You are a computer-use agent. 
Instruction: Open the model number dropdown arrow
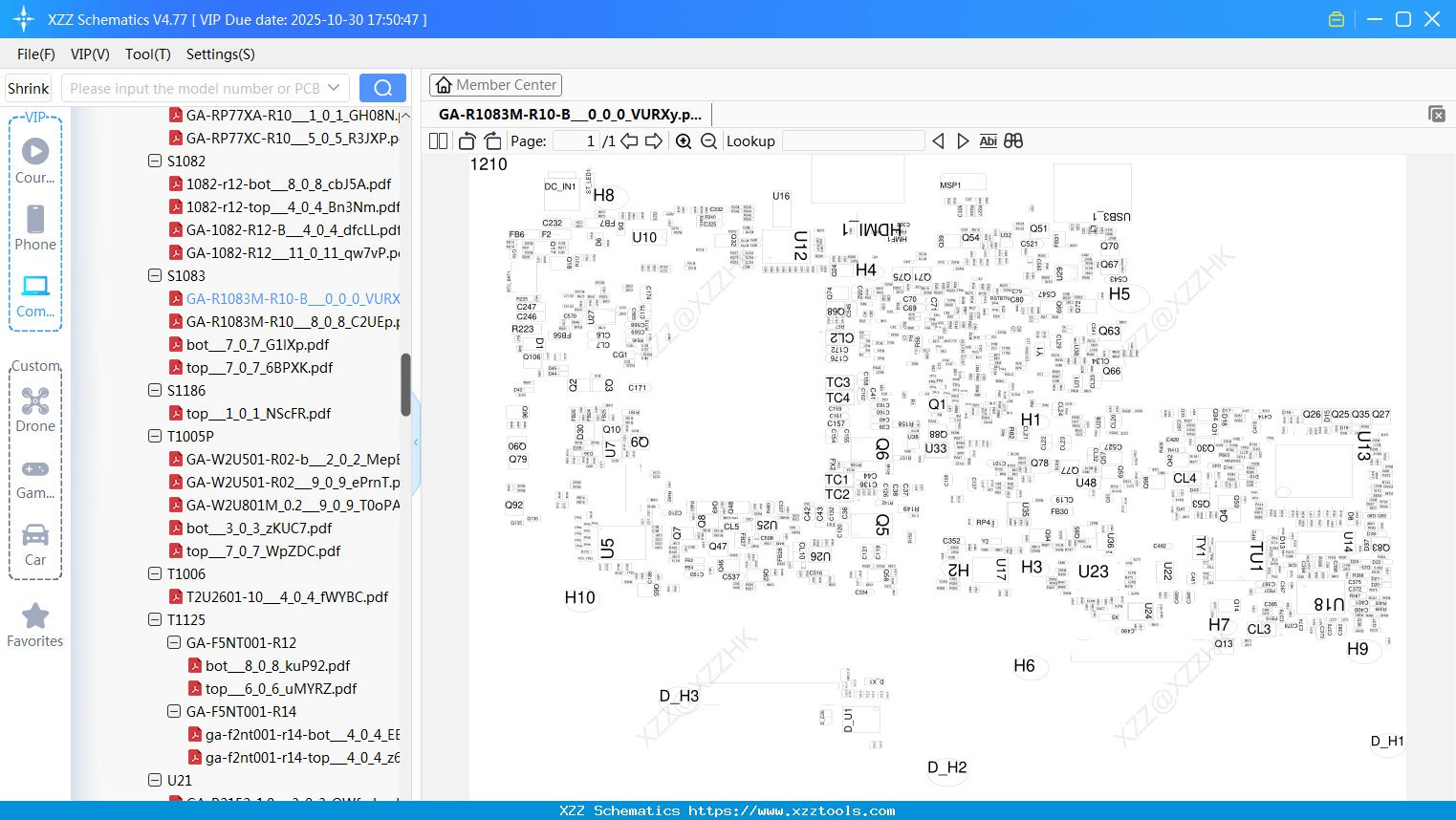[x=335, y=88]
